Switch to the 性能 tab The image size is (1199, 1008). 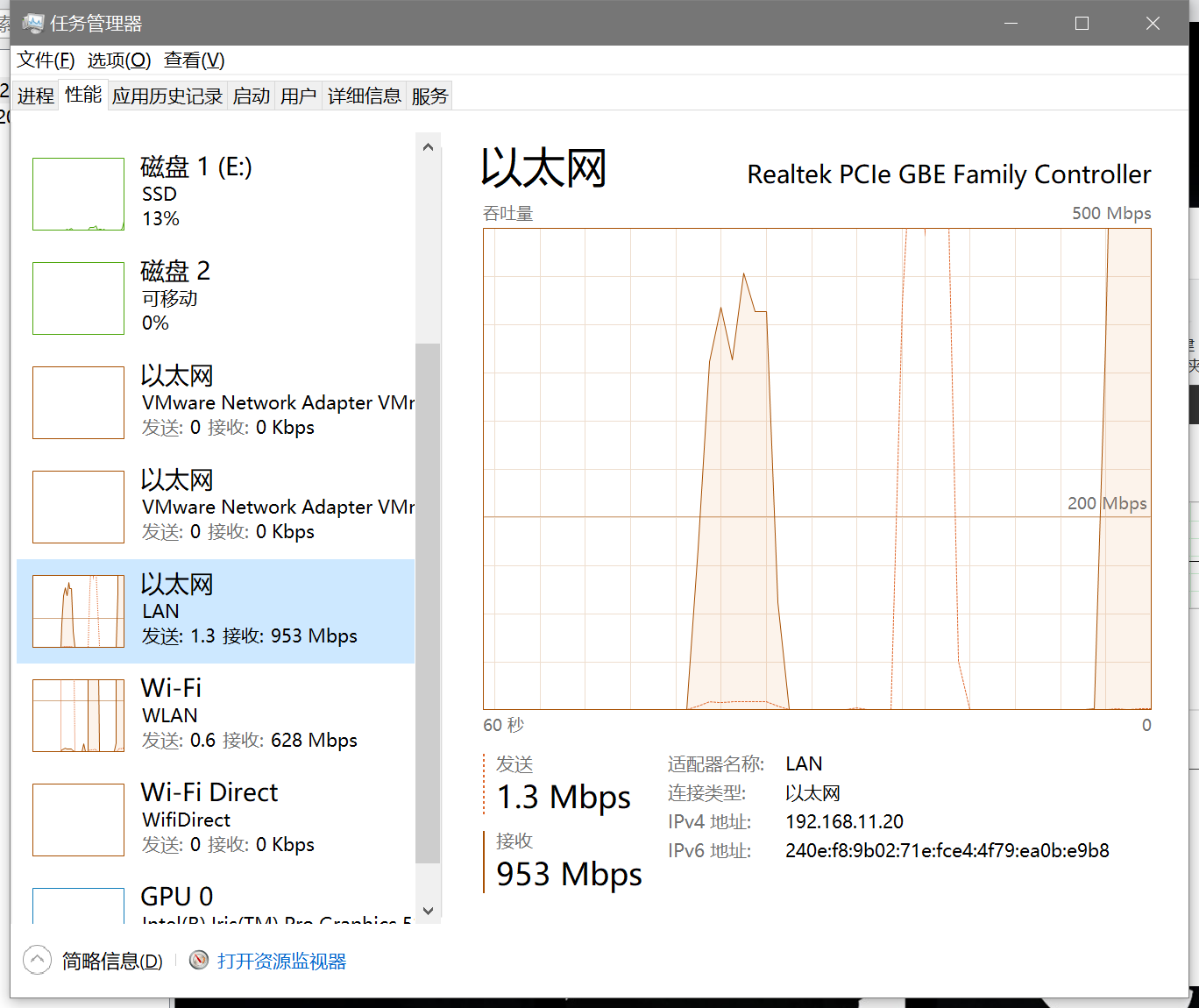[x=83, y=95]
